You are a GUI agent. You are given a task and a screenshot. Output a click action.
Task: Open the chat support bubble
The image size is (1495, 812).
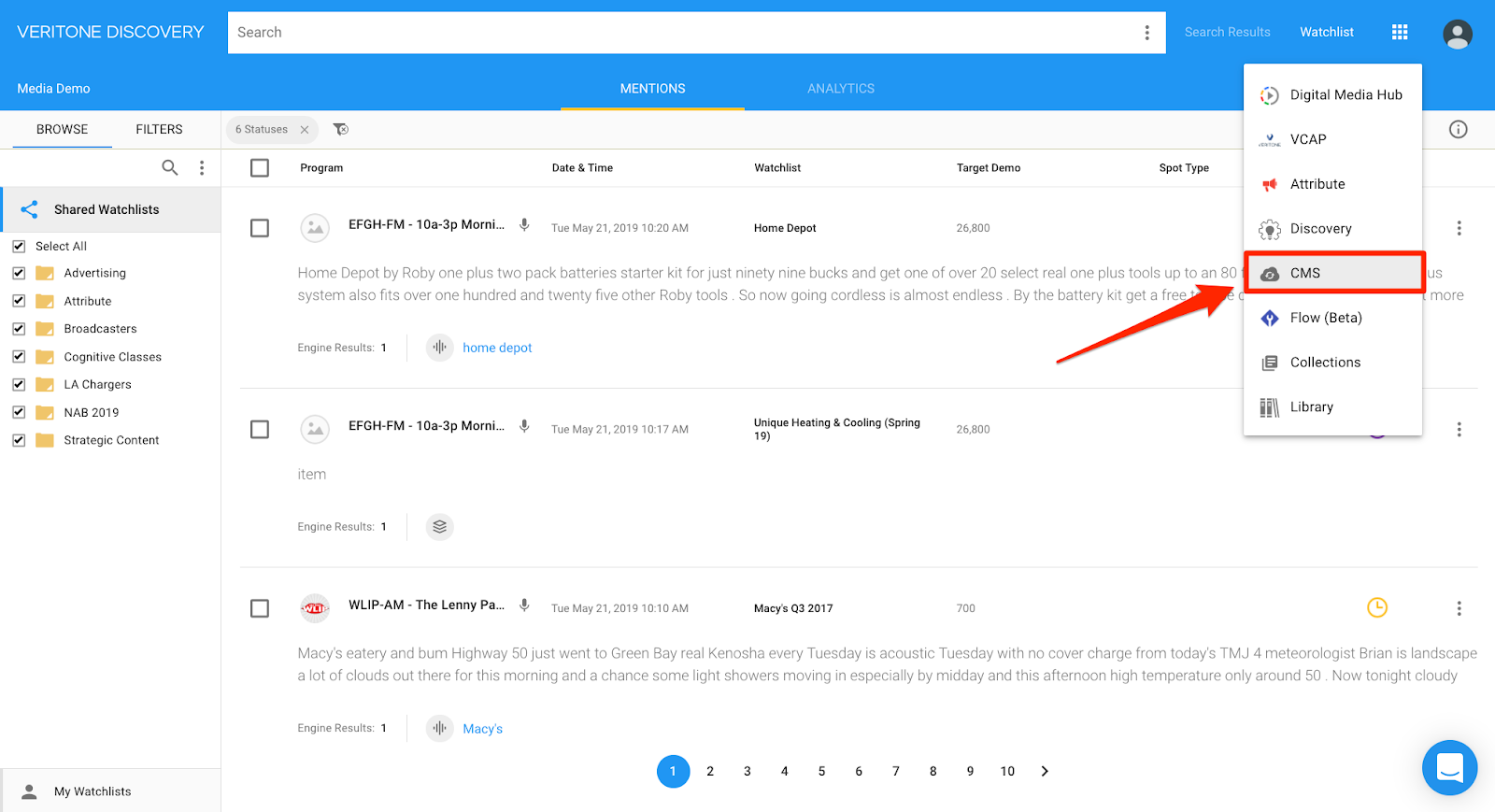click(x=1449, y=767)
